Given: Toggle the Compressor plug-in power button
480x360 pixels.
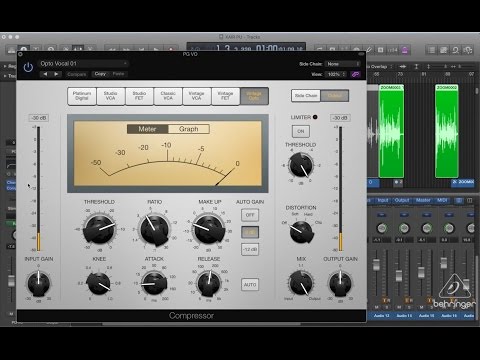Looking at the screenshot, I should pos(28,68).
